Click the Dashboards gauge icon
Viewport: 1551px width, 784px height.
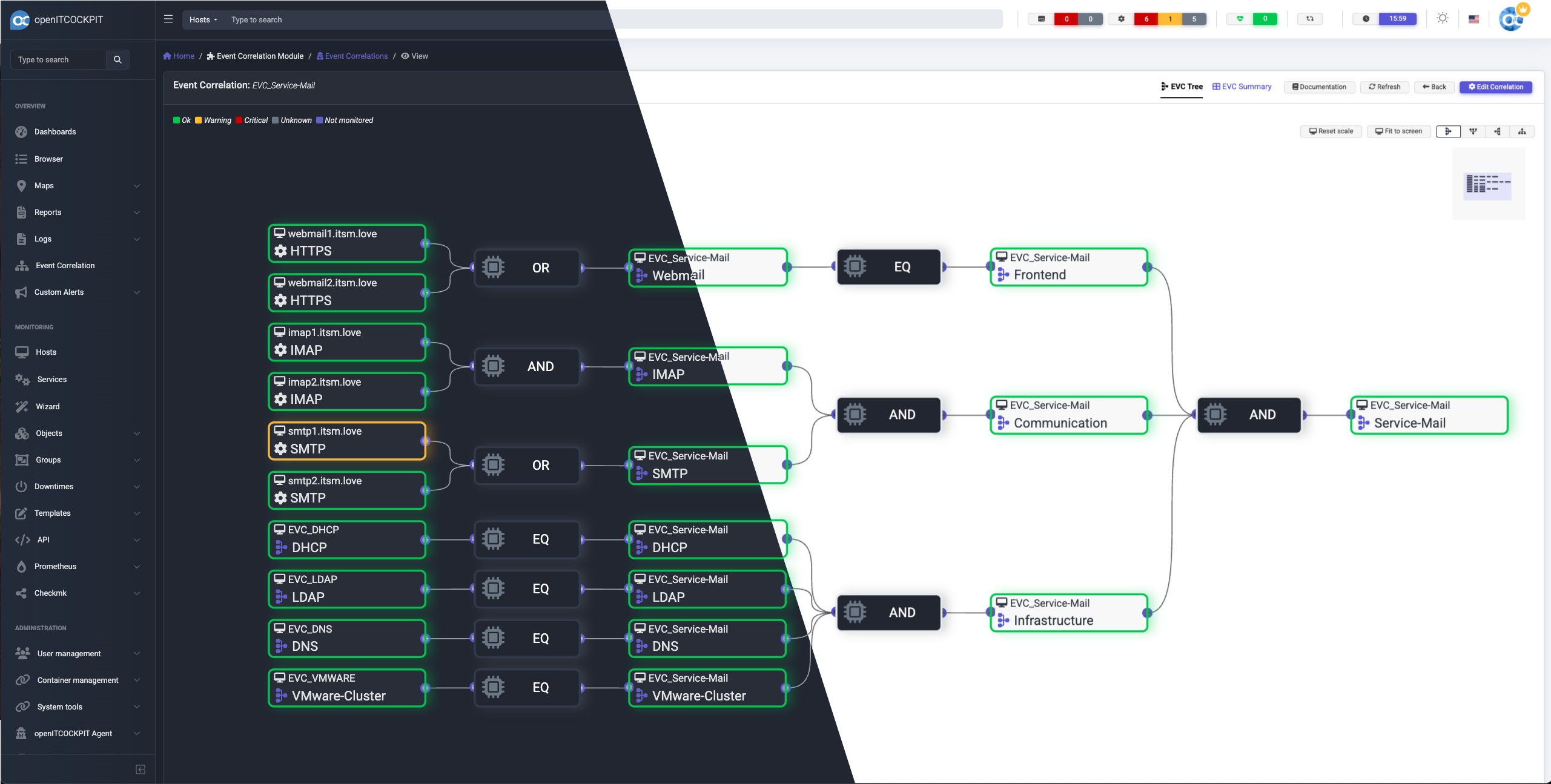(x=21, y=132)
